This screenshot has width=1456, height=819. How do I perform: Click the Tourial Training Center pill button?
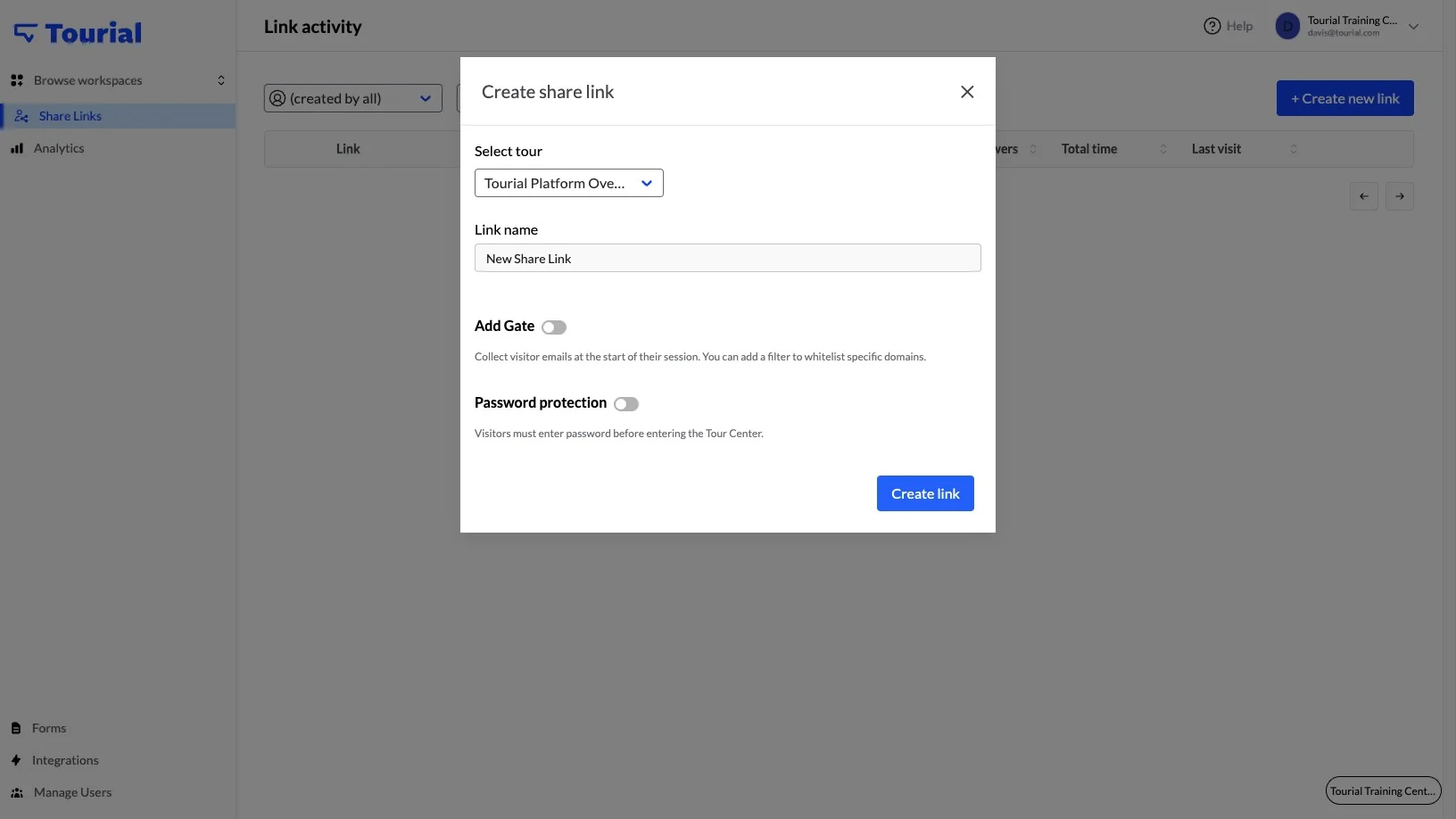(x=1383, y=790)
